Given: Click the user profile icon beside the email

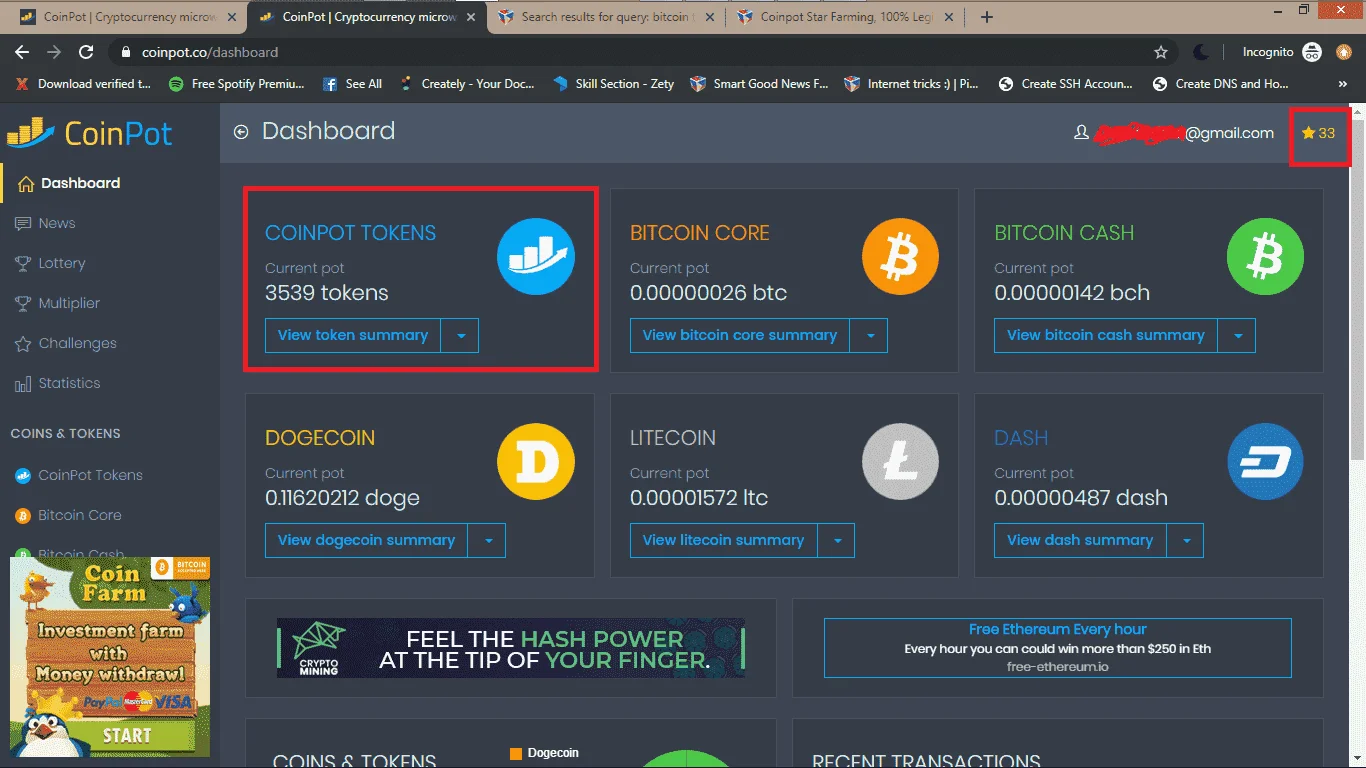Looking at the screenshot, I should pos(1081,132).
